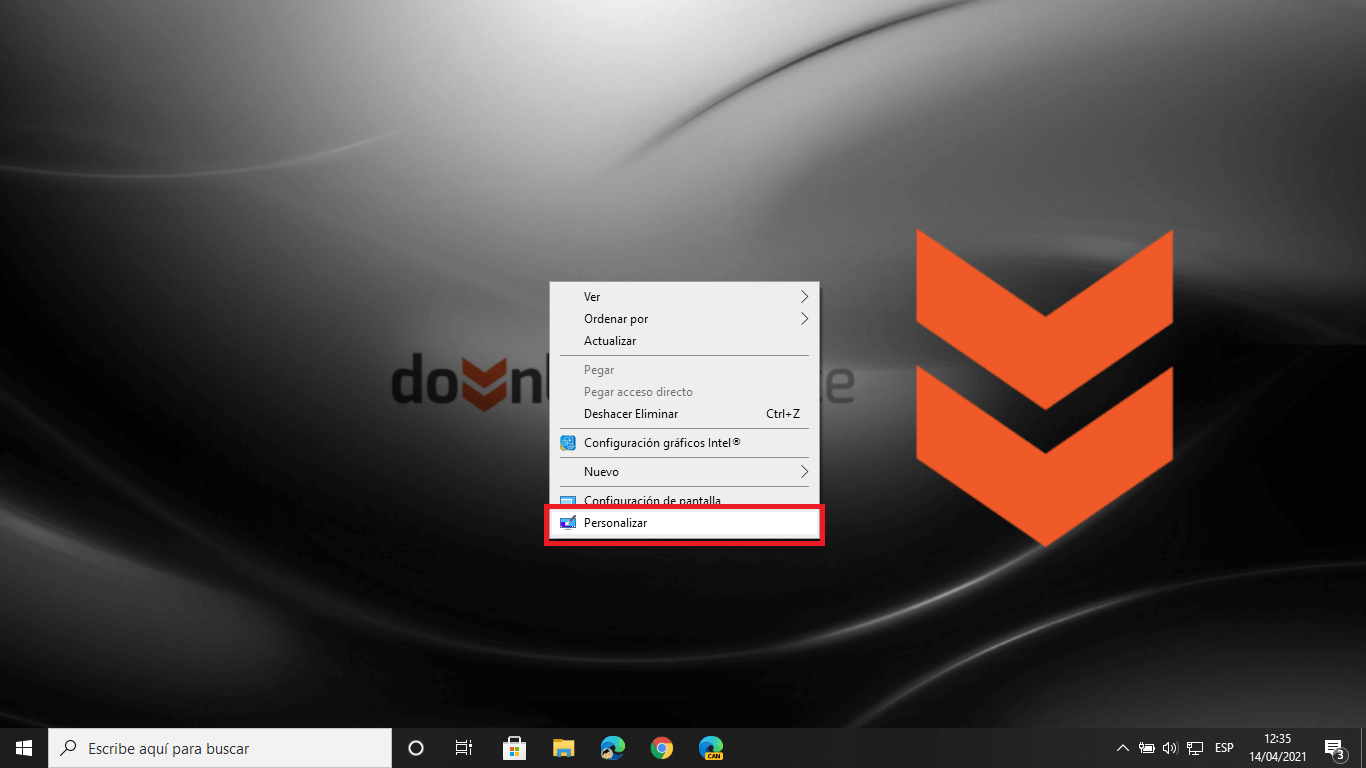Expand the 'Ordenar por' submenu

684,319
